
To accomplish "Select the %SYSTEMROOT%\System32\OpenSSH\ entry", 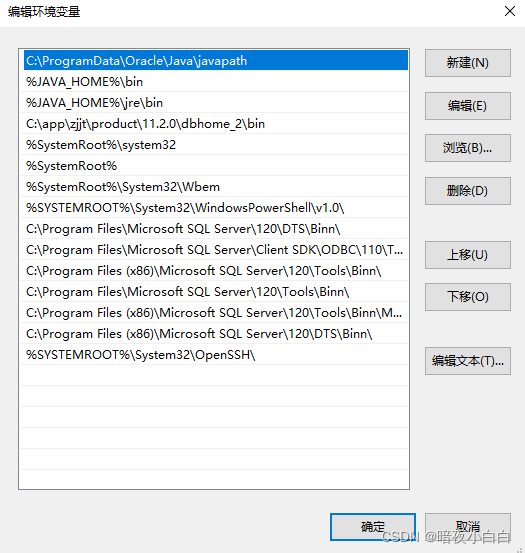I will point(214,354).
